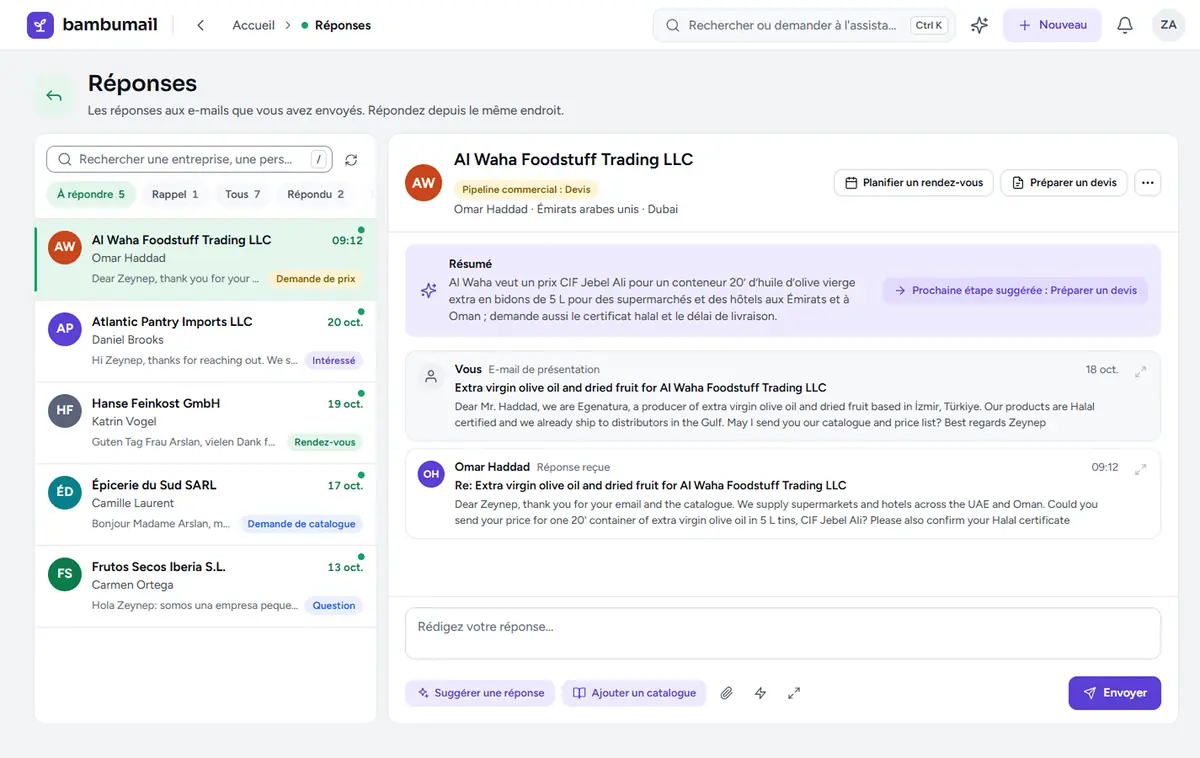Create a new item with Nouveau

[x=1052, y=25]
